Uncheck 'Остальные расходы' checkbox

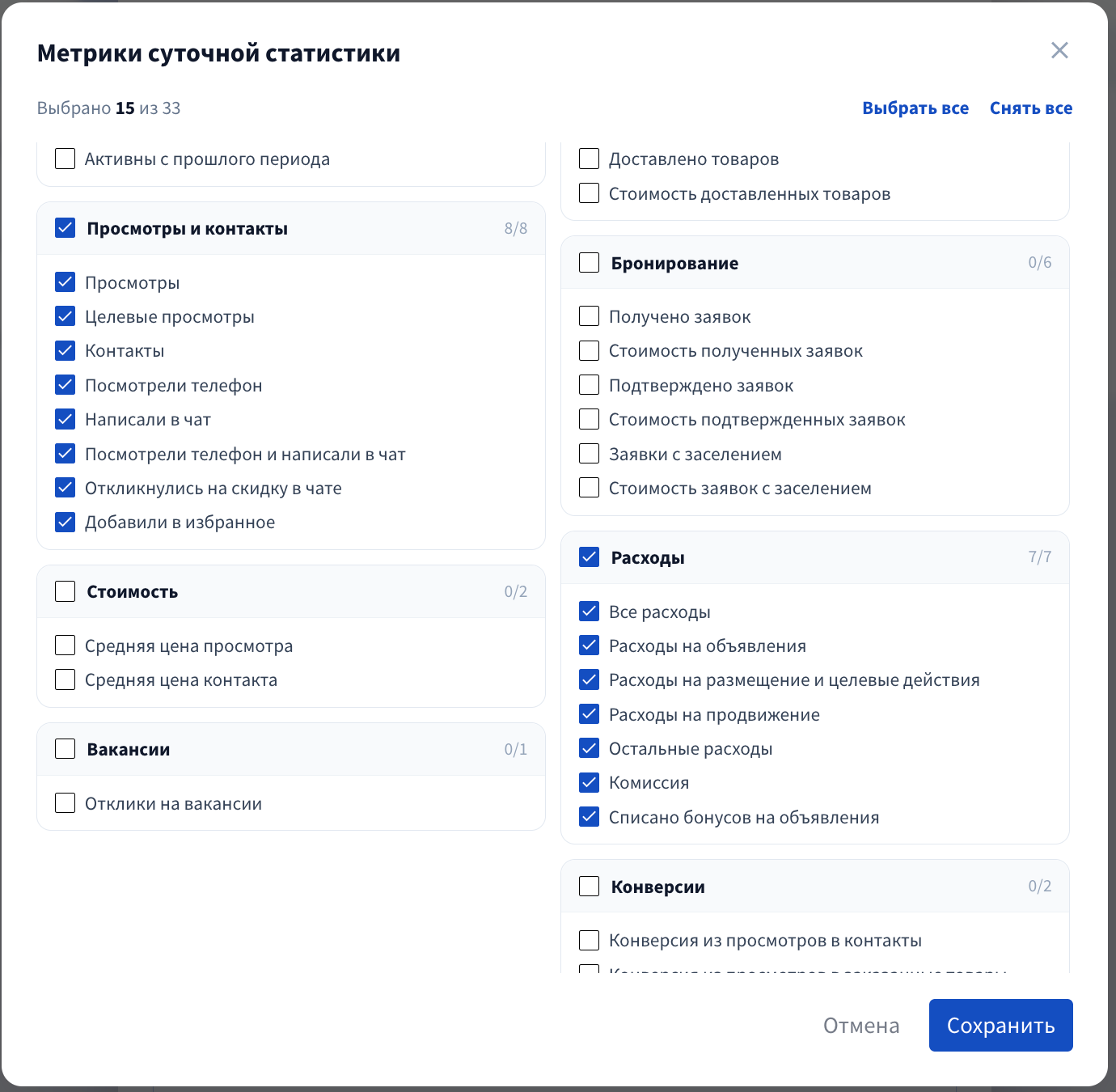point(590,748)
